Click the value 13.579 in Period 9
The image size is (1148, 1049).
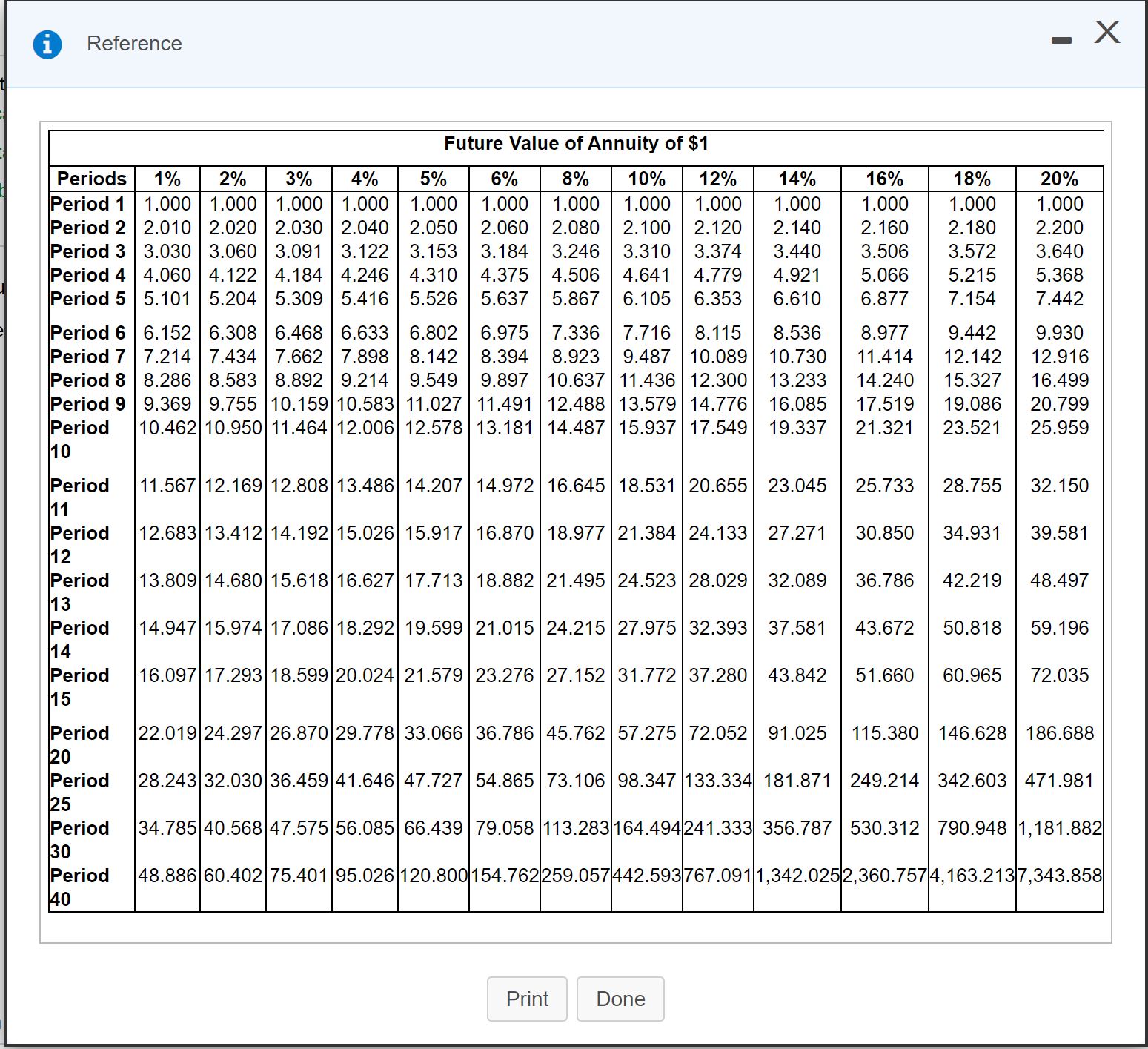pyautogui.click(x=647, y=404)
